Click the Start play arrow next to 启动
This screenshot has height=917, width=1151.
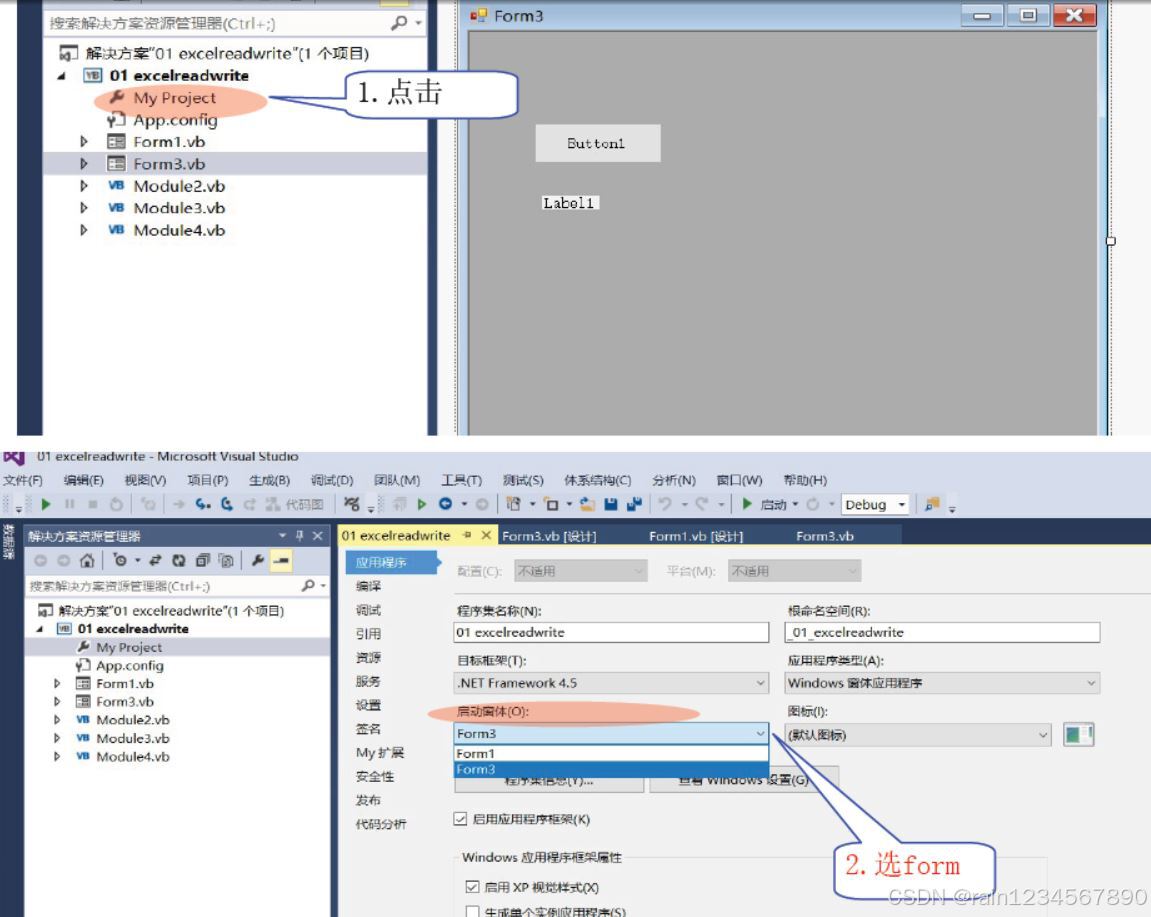pos(747,504)
